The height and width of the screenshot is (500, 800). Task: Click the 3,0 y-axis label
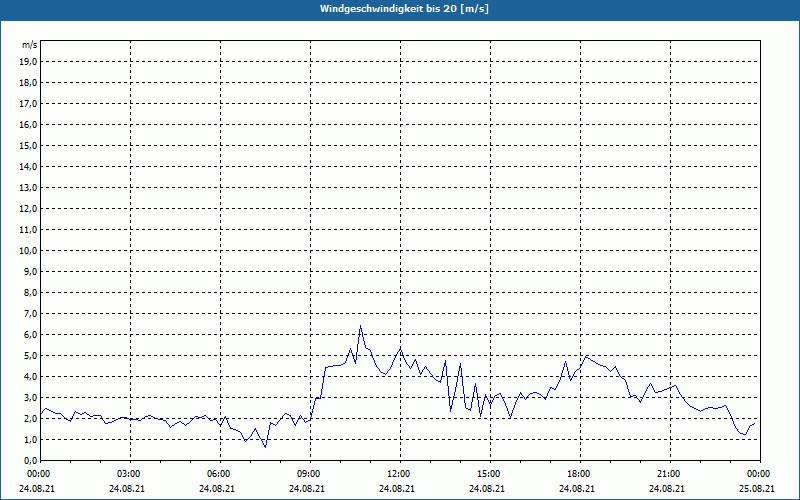(x=31, y=397)
